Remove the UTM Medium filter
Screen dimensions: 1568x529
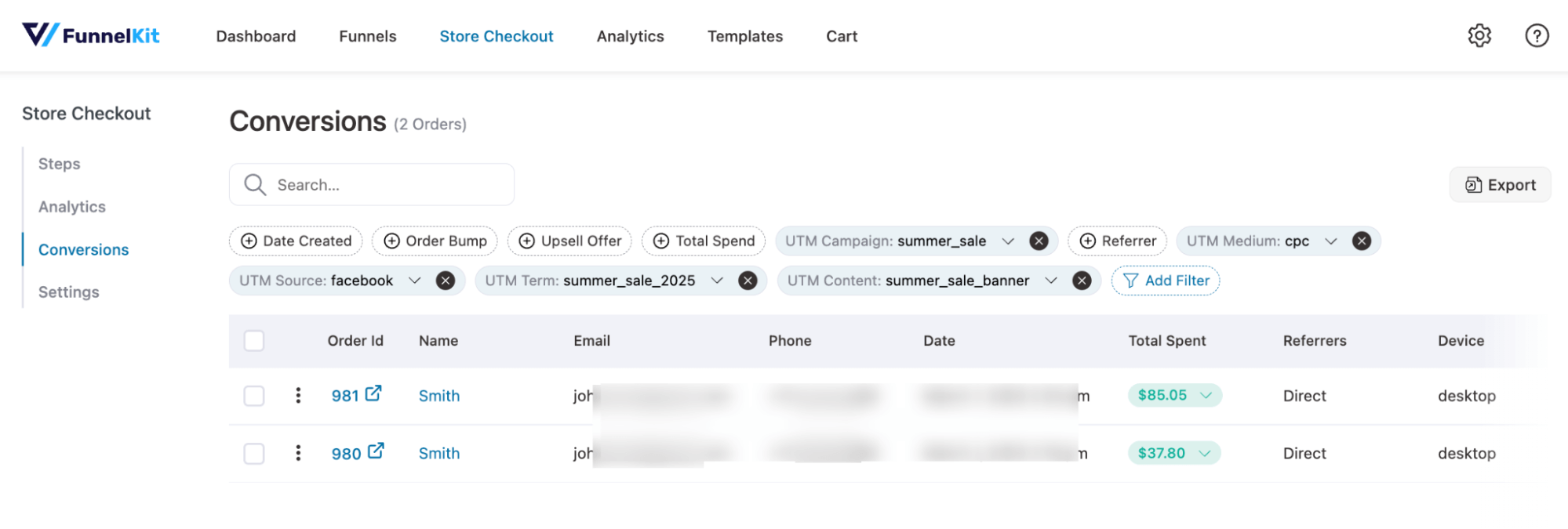[x=1362, y=241]
